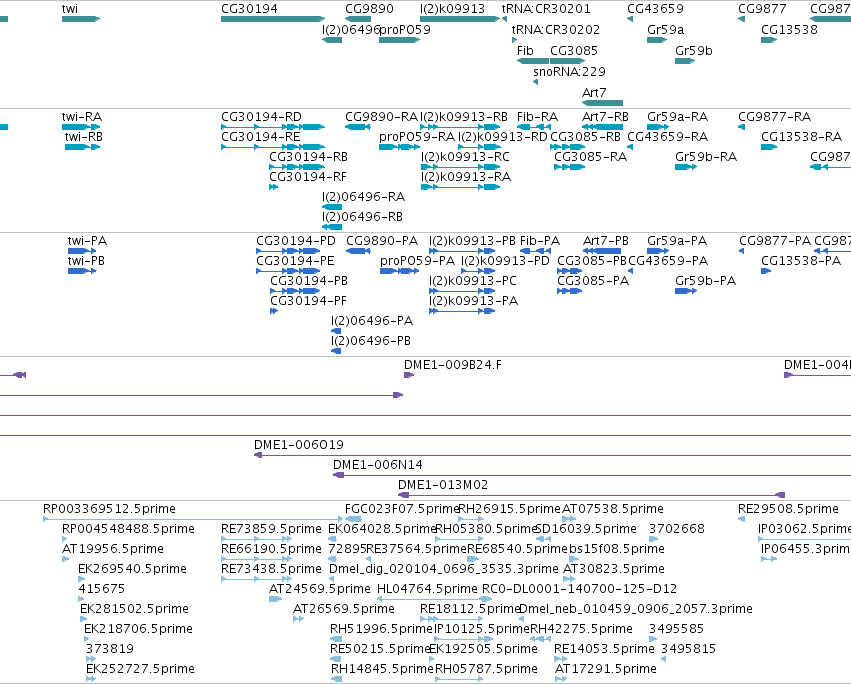This screenshot has height=684, width=851.
Task: Click the CG30194-RE transcript
Action: 273,147
